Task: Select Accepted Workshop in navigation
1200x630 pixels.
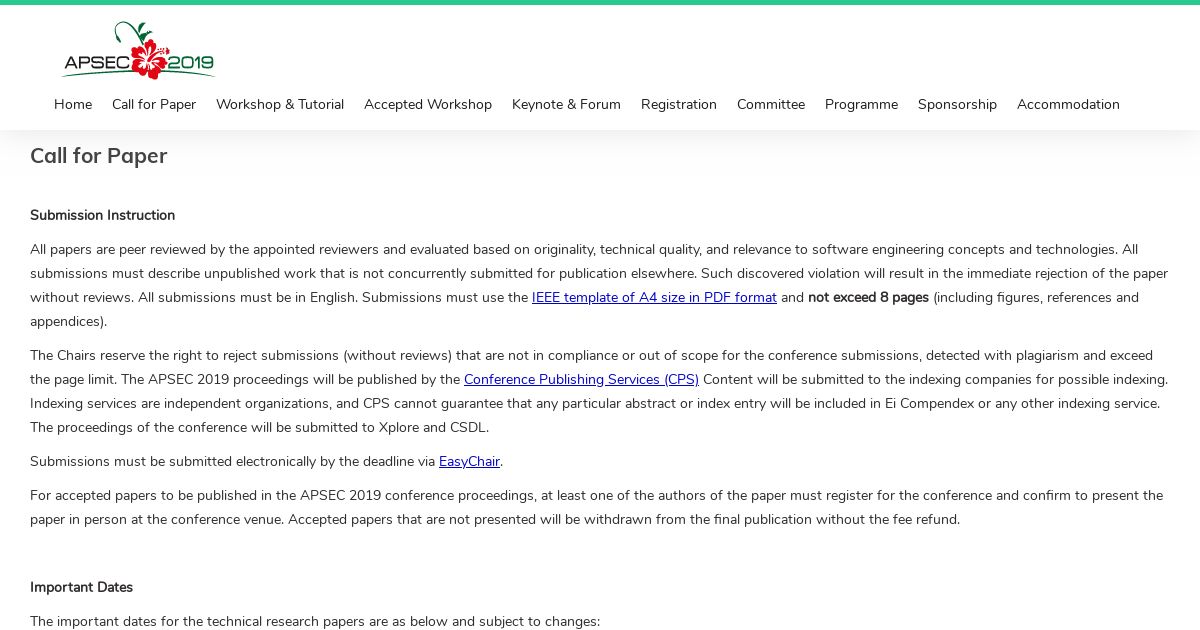Action: click(428, 104)
